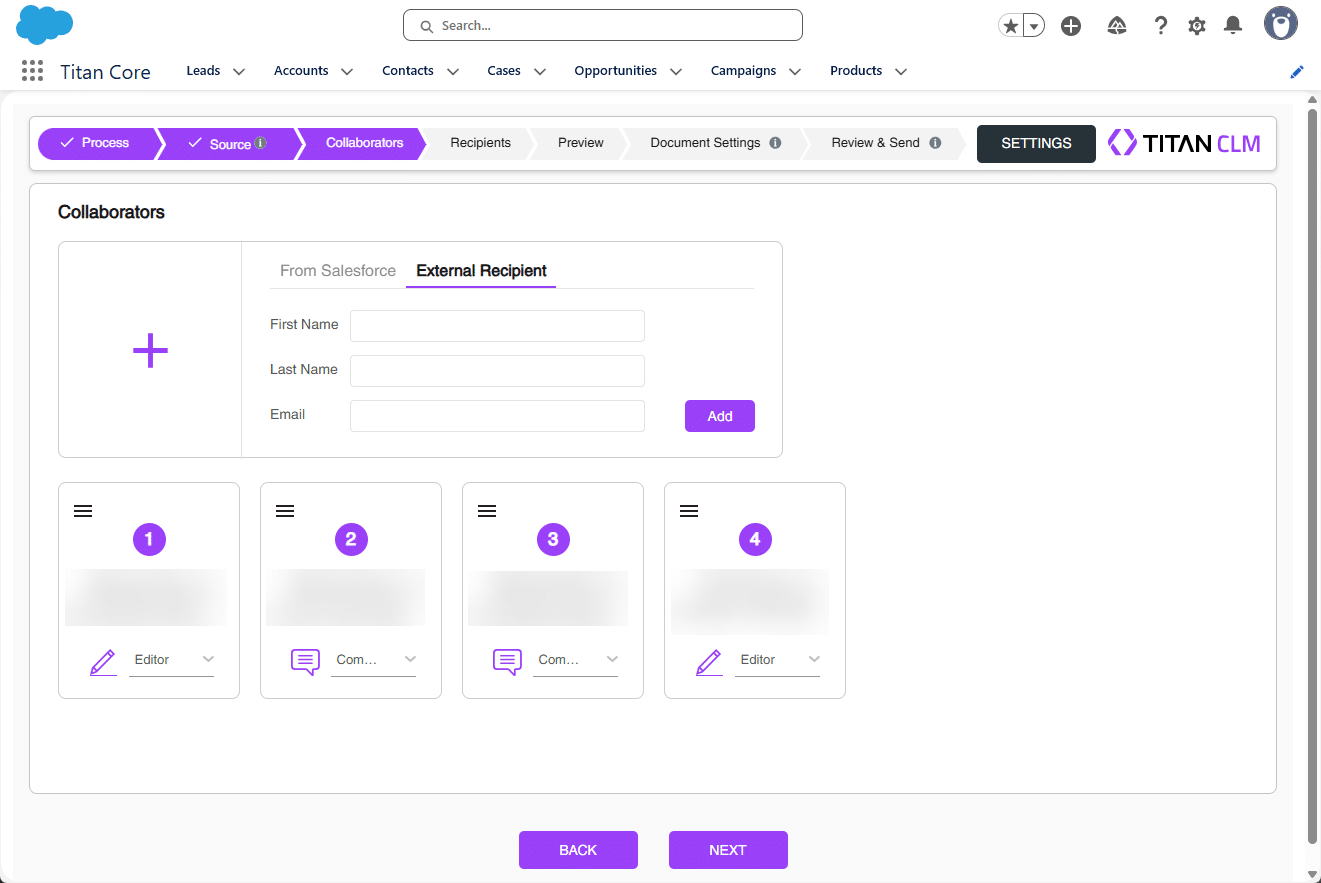The height and width of the screenshot is (883, 1321).
Task: Open the hamburger menu on collaborator 4 card
Action: click(689, 510)
